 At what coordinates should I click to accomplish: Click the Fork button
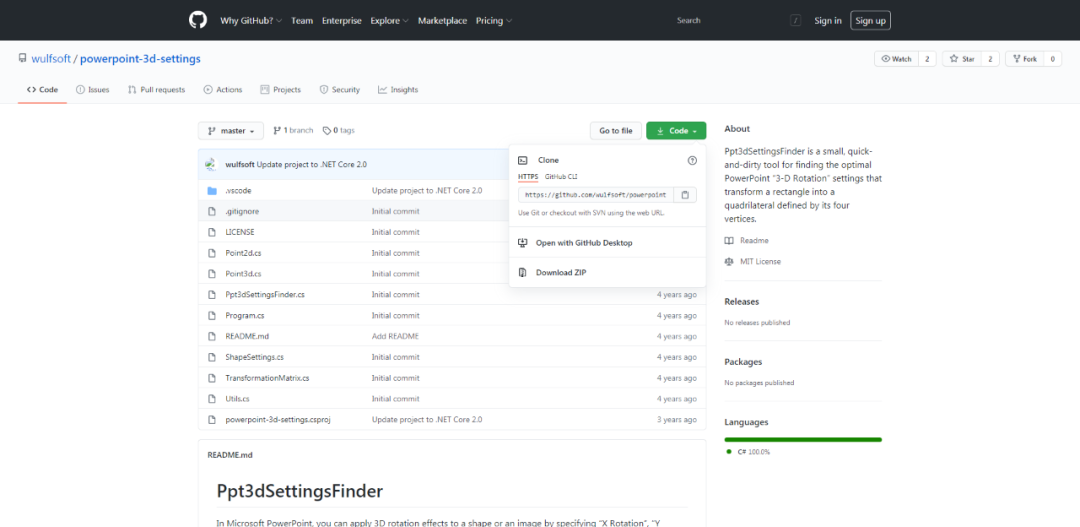[x=1025, y=59]
